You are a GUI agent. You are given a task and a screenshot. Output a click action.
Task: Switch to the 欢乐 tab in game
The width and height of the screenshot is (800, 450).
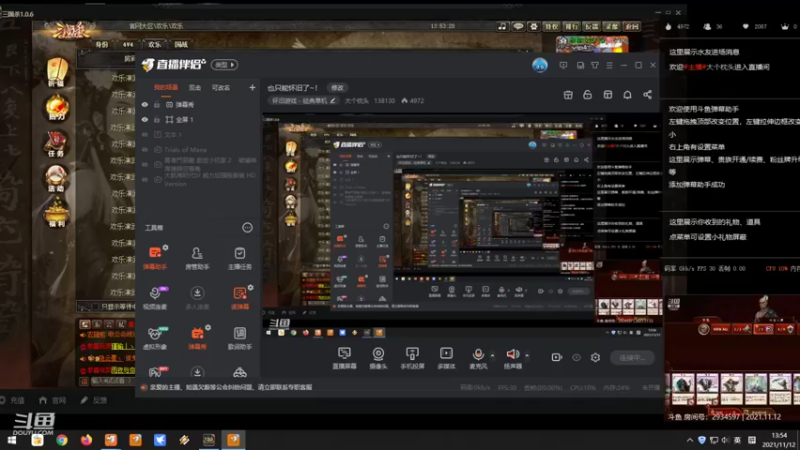click(x=155, y=44)
